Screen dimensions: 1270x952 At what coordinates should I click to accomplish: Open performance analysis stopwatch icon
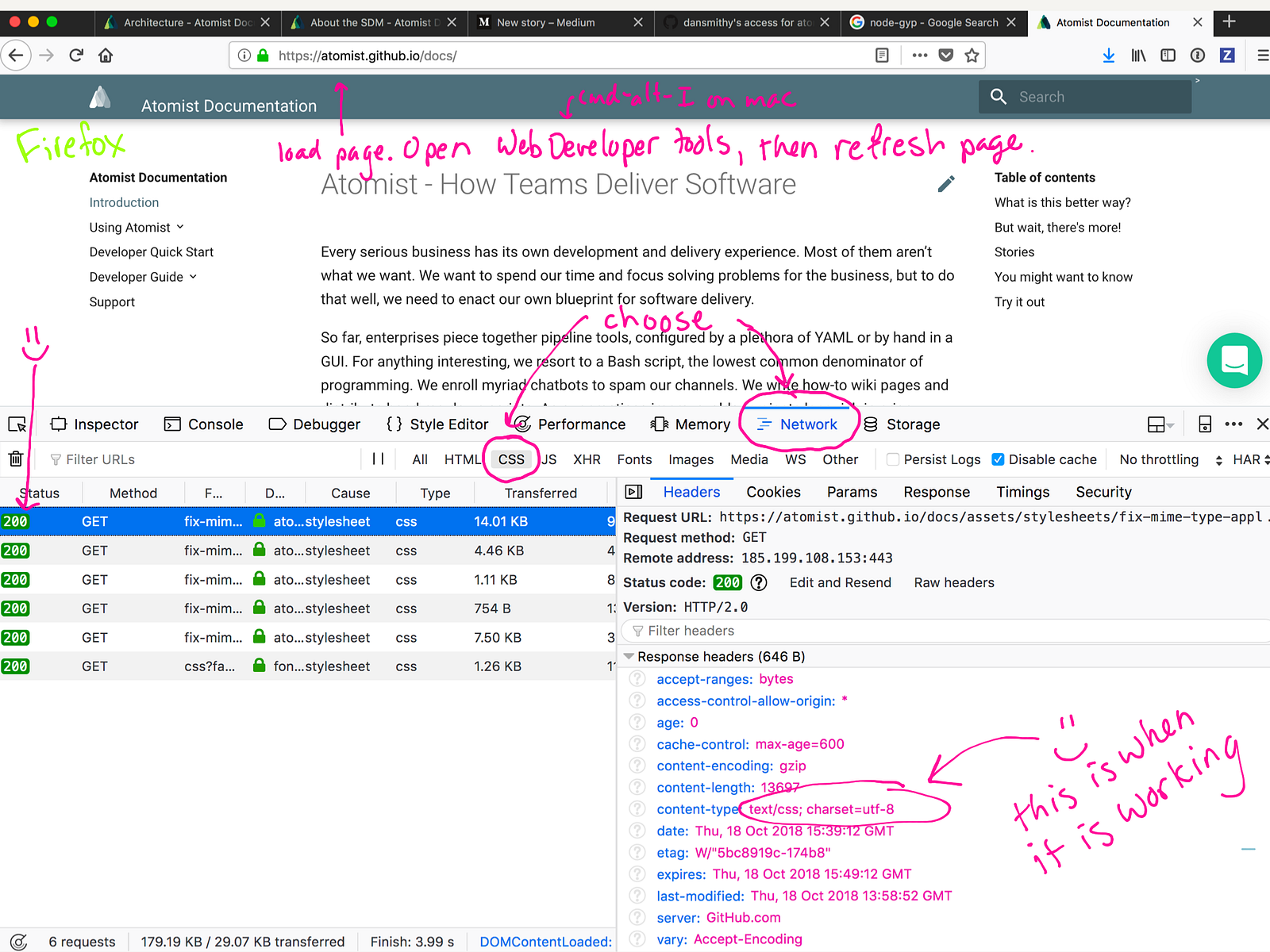coord(18,942)
